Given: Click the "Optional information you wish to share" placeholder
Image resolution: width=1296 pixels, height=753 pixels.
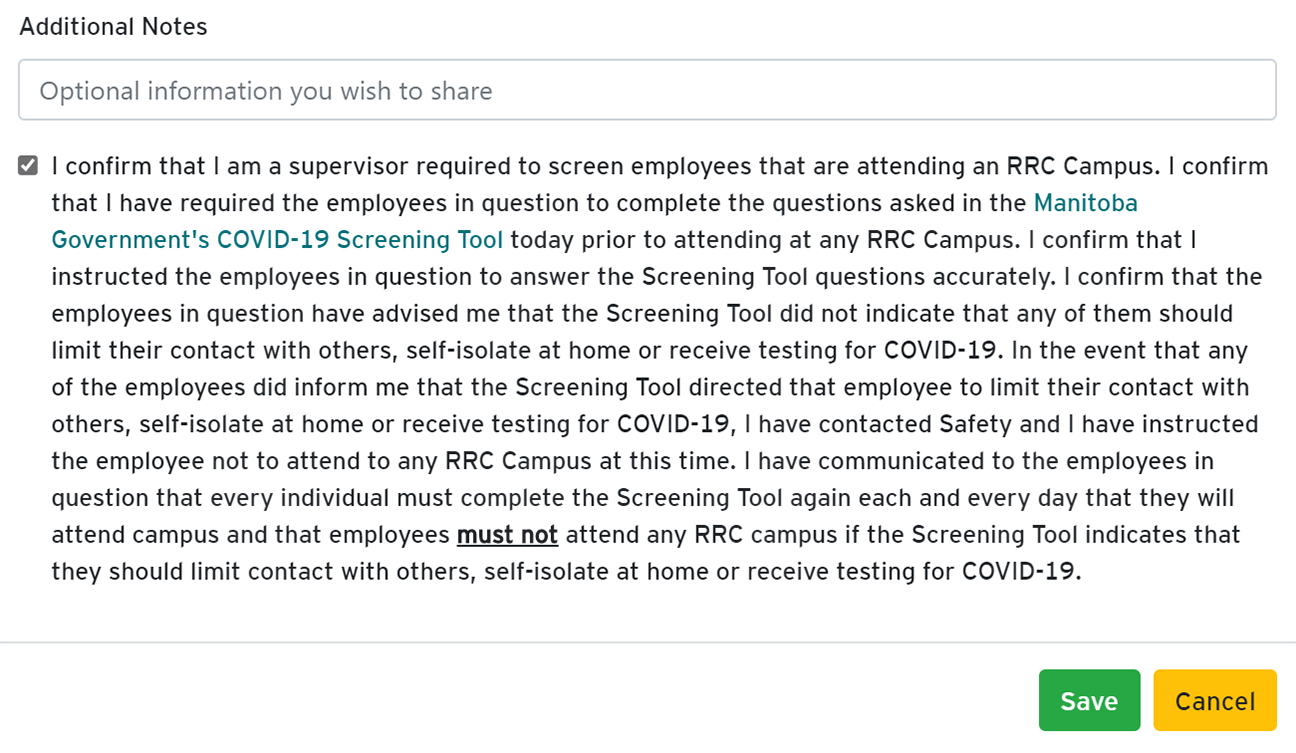Looking at the screenshot, I should tap(266, 91).
